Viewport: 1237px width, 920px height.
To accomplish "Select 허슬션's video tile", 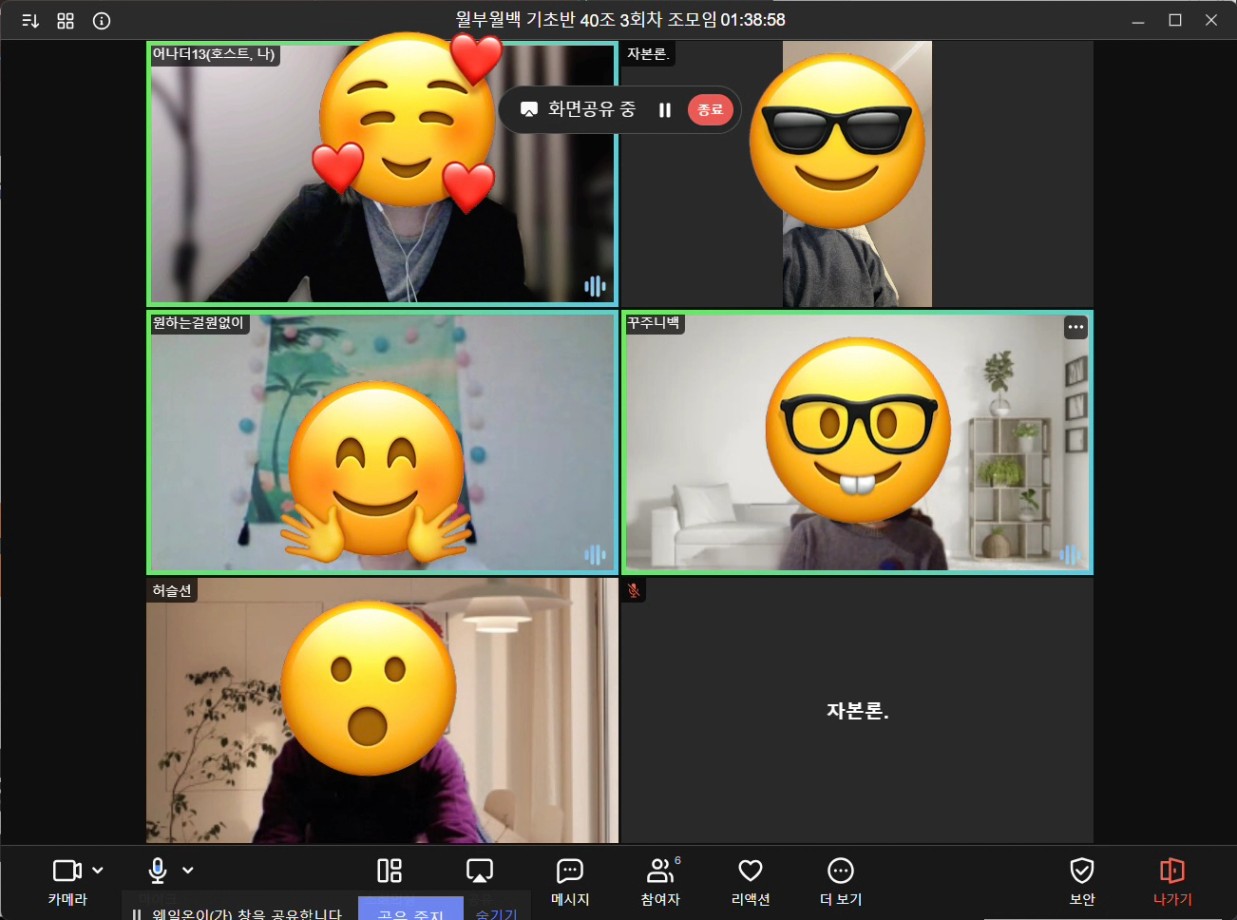I will 381,710.
